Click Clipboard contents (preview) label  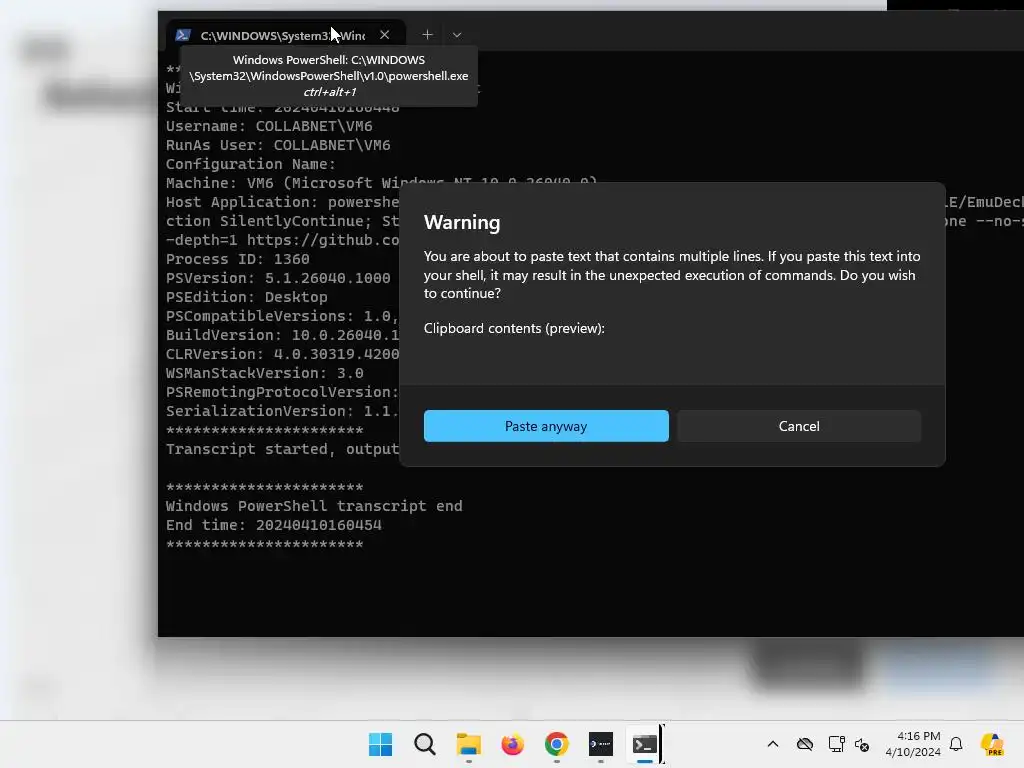(x=514, y=328)
